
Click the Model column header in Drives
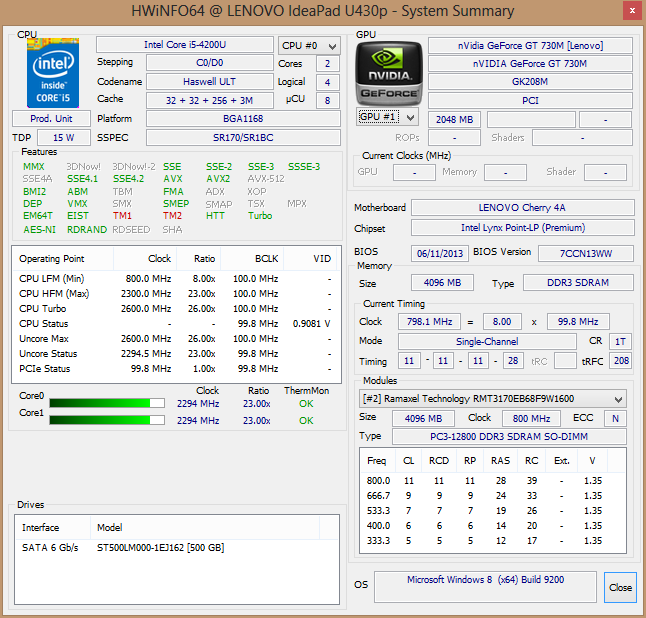(109, 527)
